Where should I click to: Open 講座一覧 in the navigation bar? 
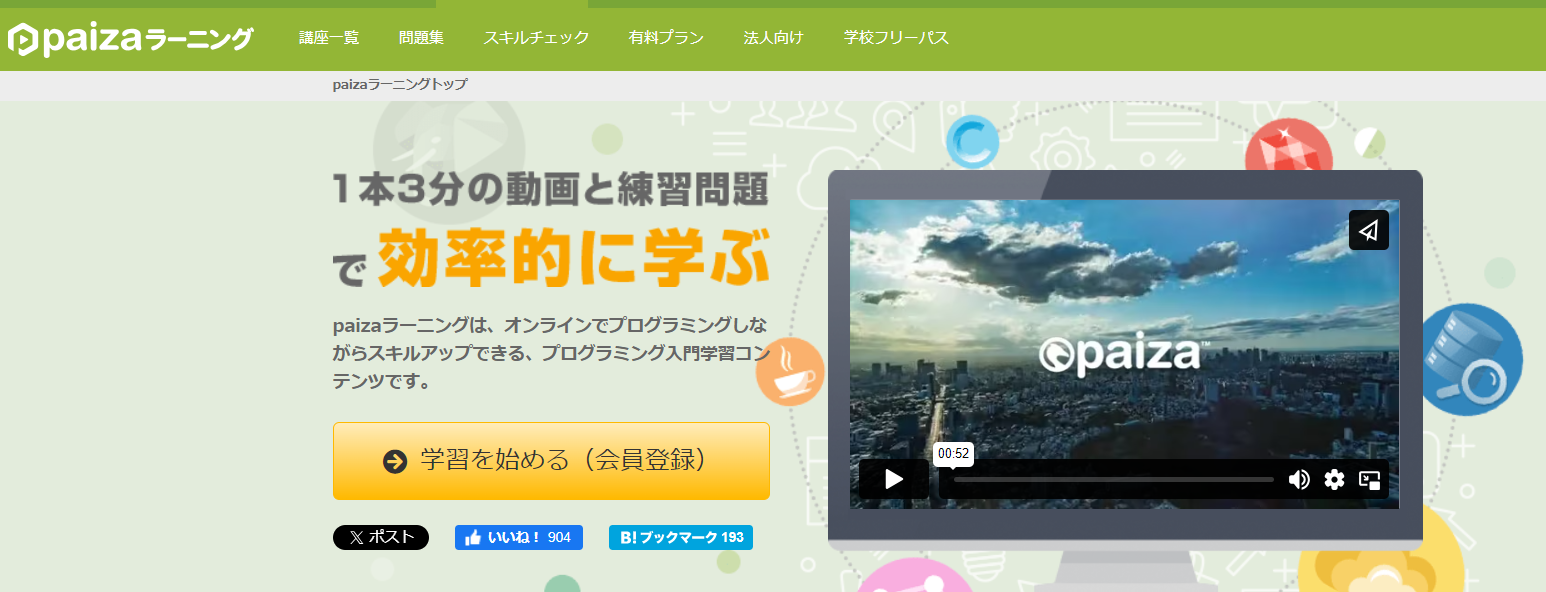pyautogui.click(x=329, y=38)
